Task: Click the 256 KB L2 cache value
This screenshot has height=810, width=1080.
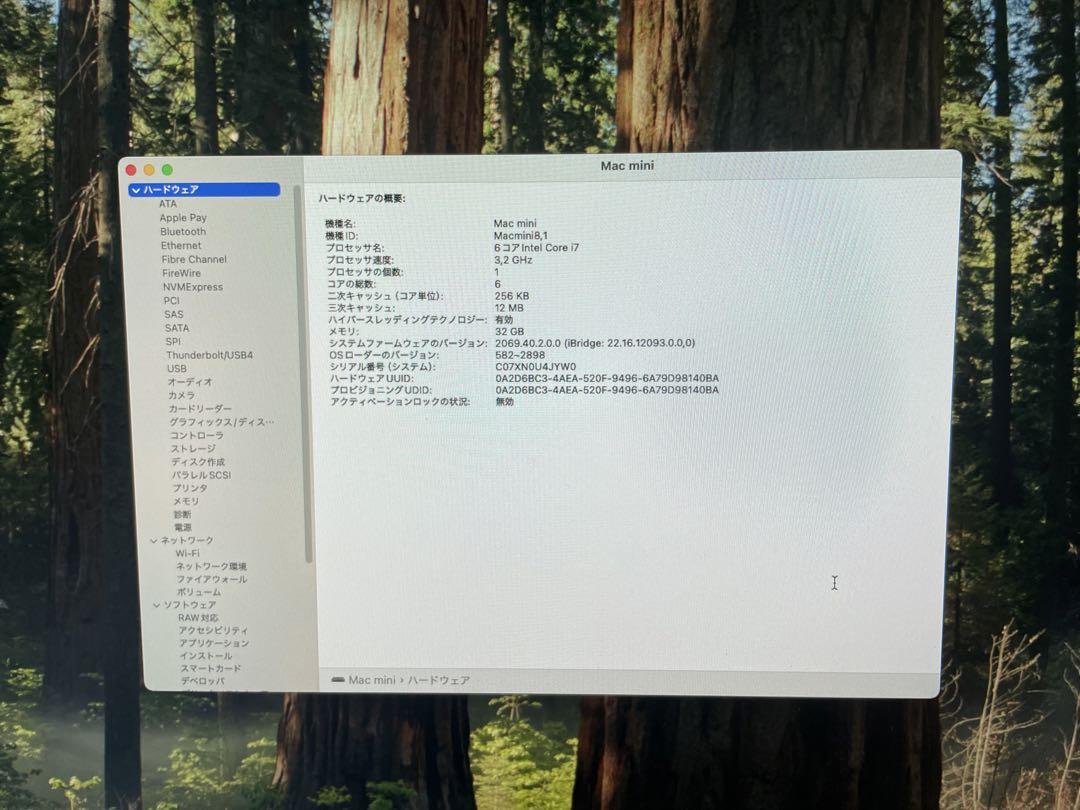Action: pyautogui.click(x=512, y=295)
